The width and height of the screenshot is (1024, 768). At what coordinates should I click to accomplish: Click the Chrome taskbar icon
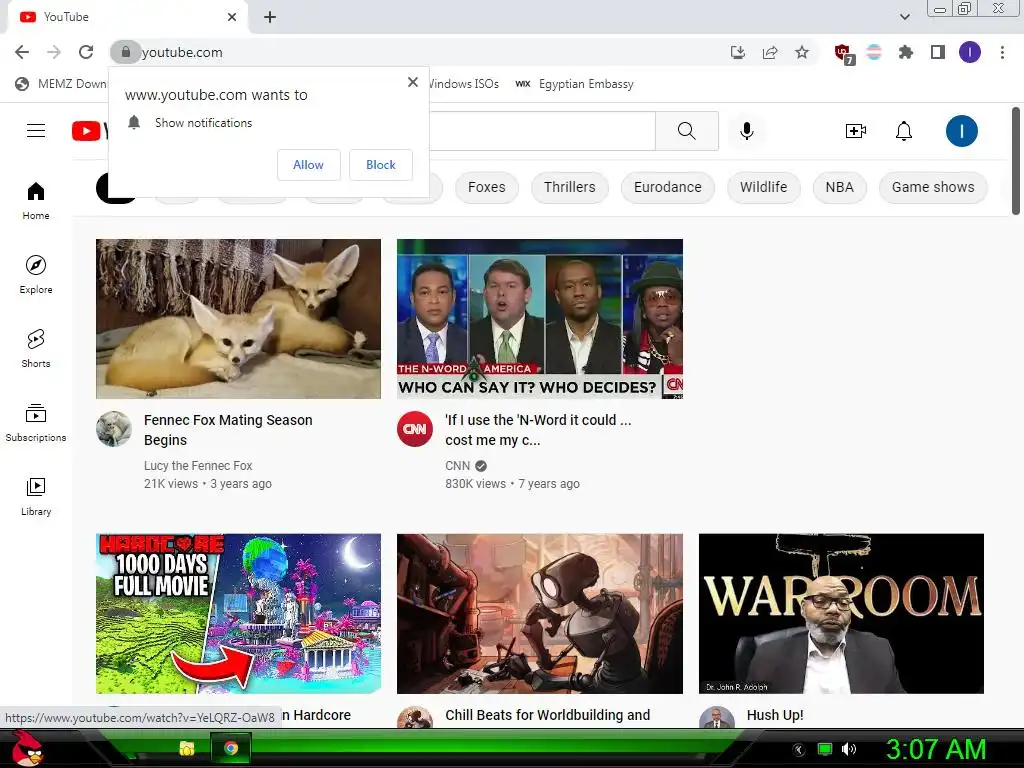pyautogui.click(x=231, y=748)
